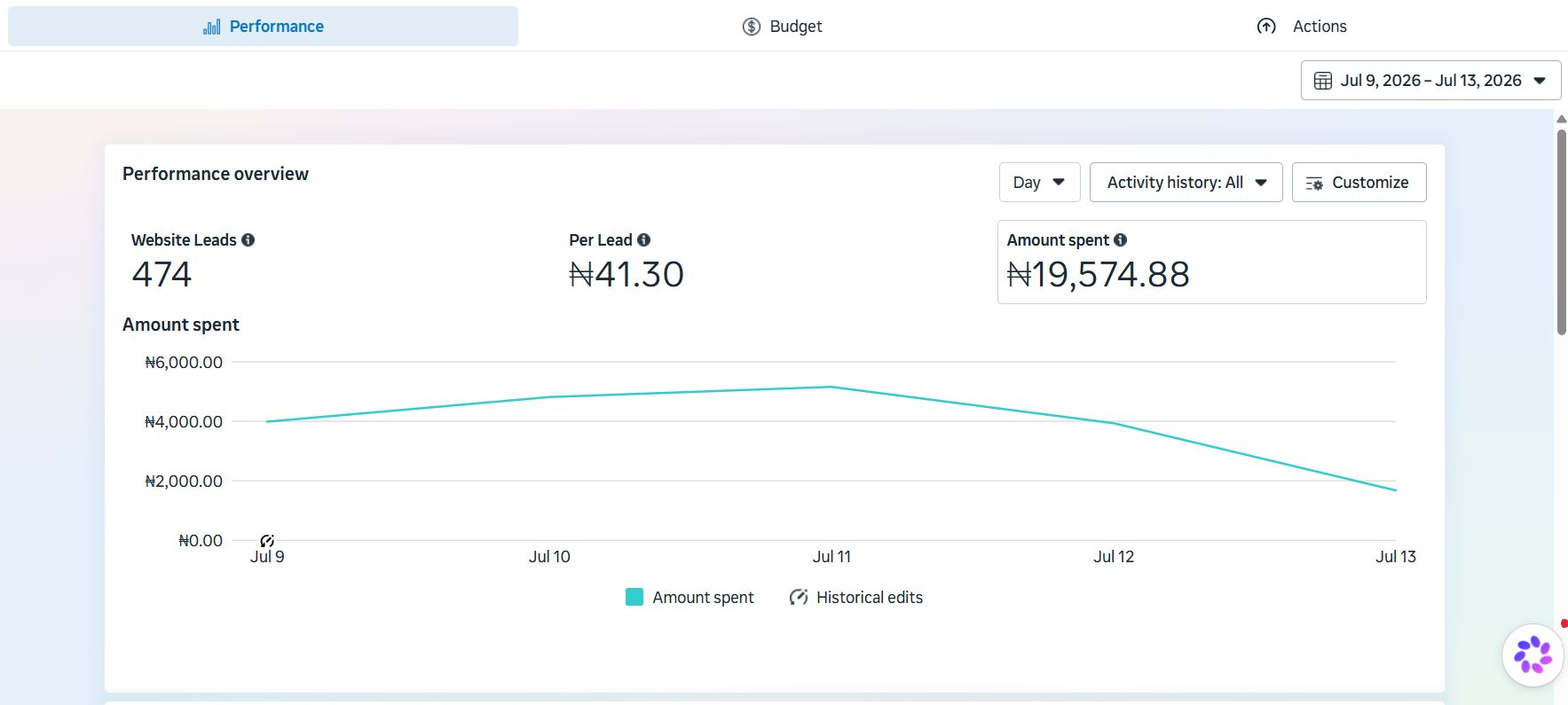1568x705 pixels.
Task: Click the Jul 10 x-axis label
Action: [x=549, y=557]
